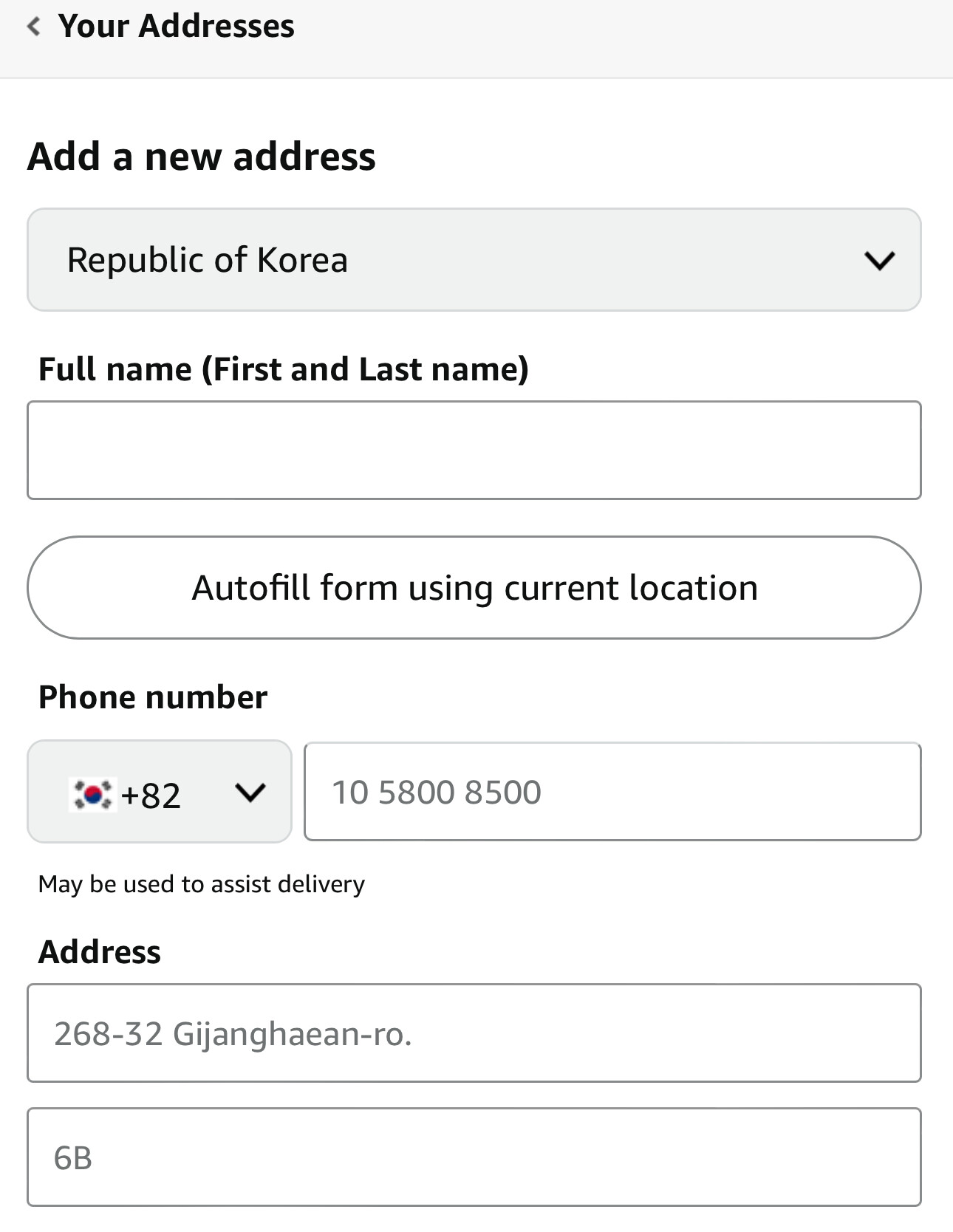The image size is (953, 1232).
Task: Click the Phone number label
Action: pos(153,697)
